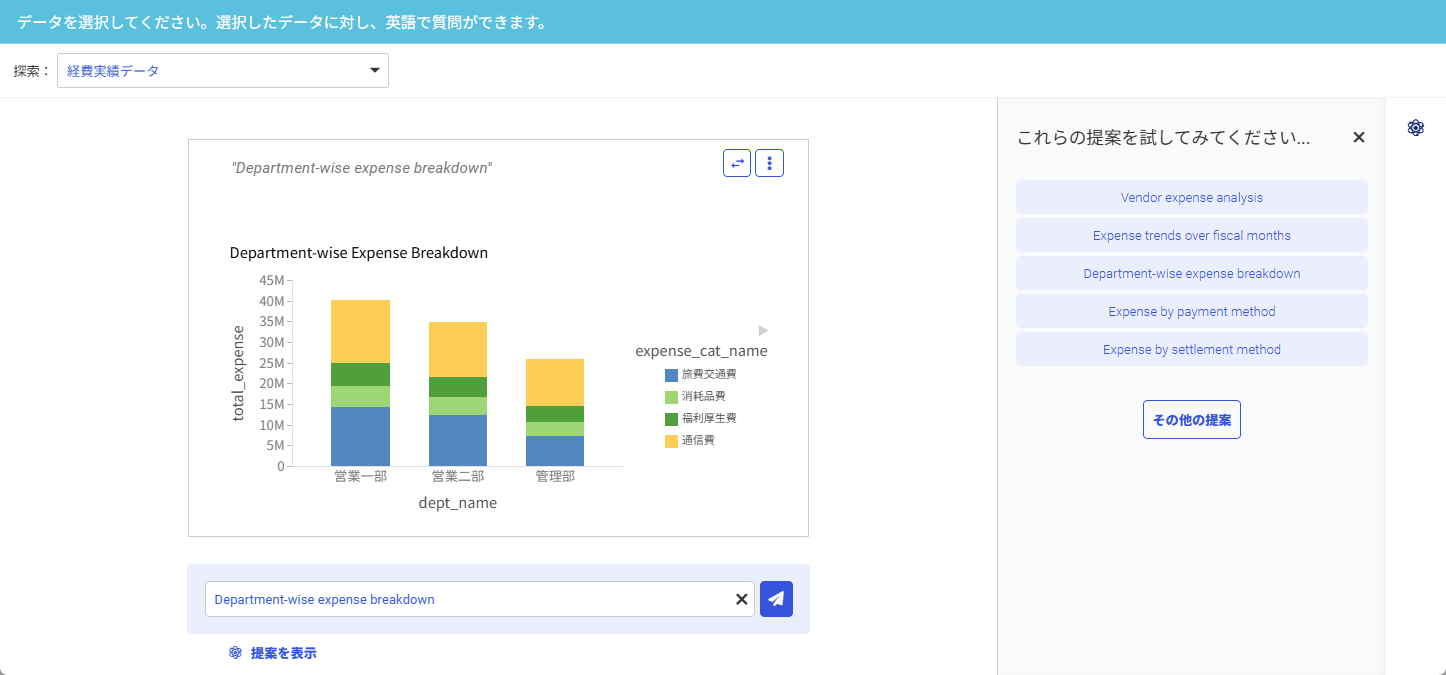Click the italic quoted query text above chart

pyautogui.click(x=362, y=168)
